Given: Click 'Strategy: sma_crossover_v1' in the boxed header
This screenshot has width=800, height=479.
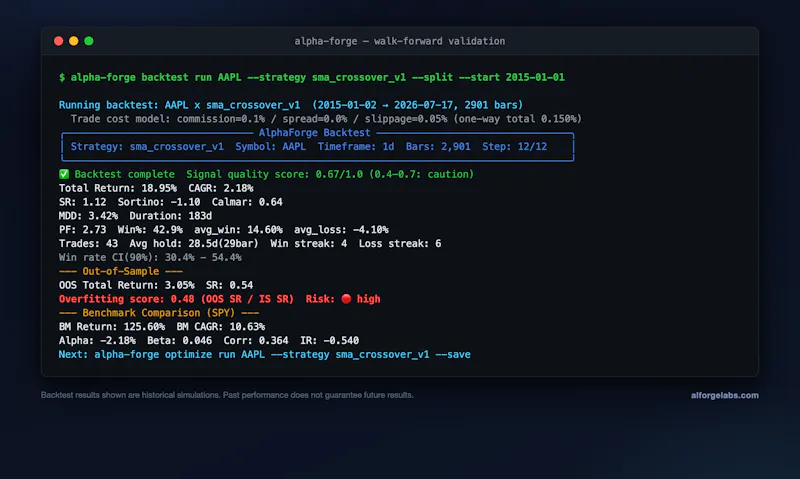Looking at the screenshot, I should 147,146.
